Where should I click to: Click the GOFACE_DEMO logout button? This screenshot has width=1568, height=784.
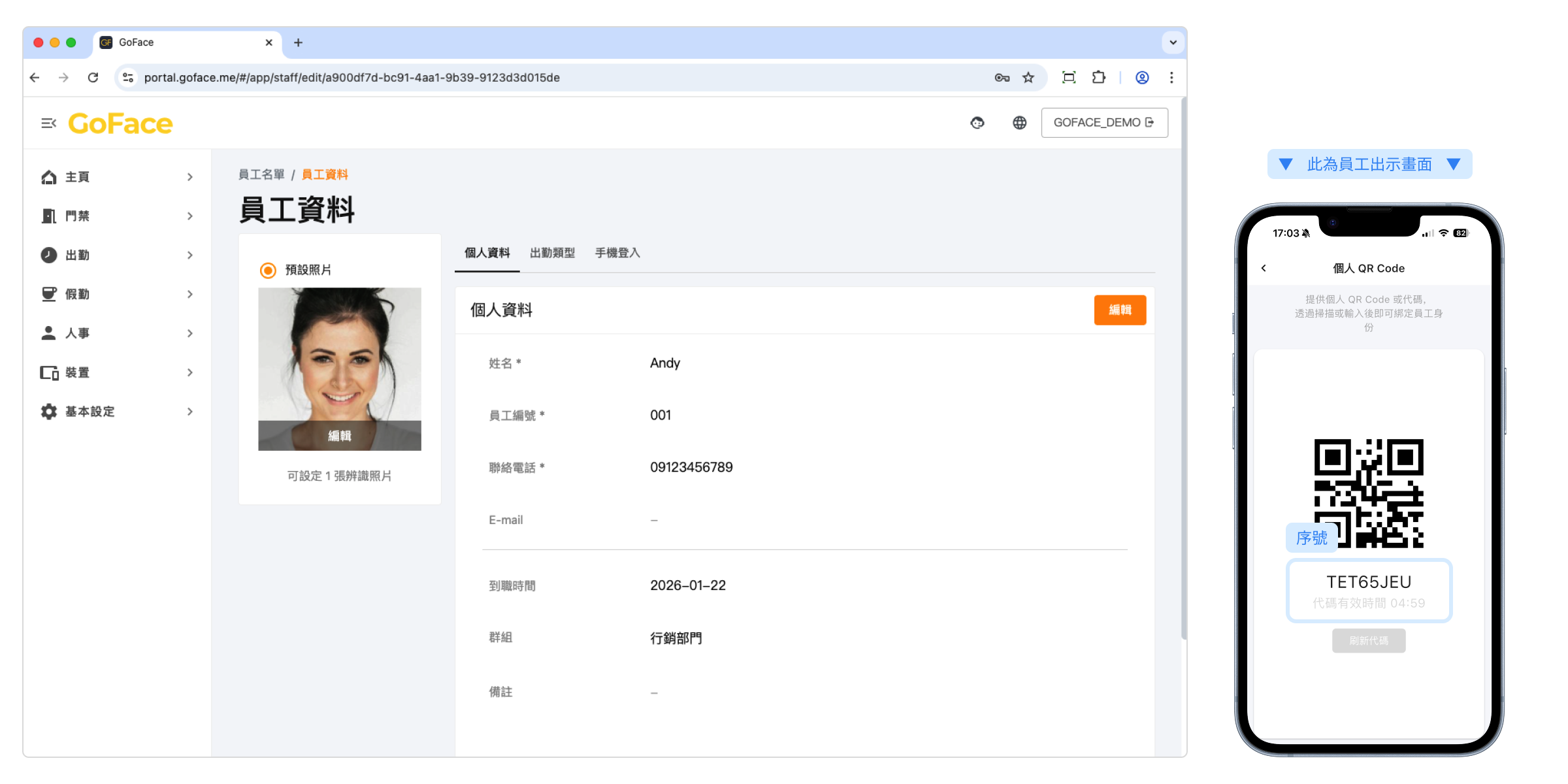[1104, 123]
